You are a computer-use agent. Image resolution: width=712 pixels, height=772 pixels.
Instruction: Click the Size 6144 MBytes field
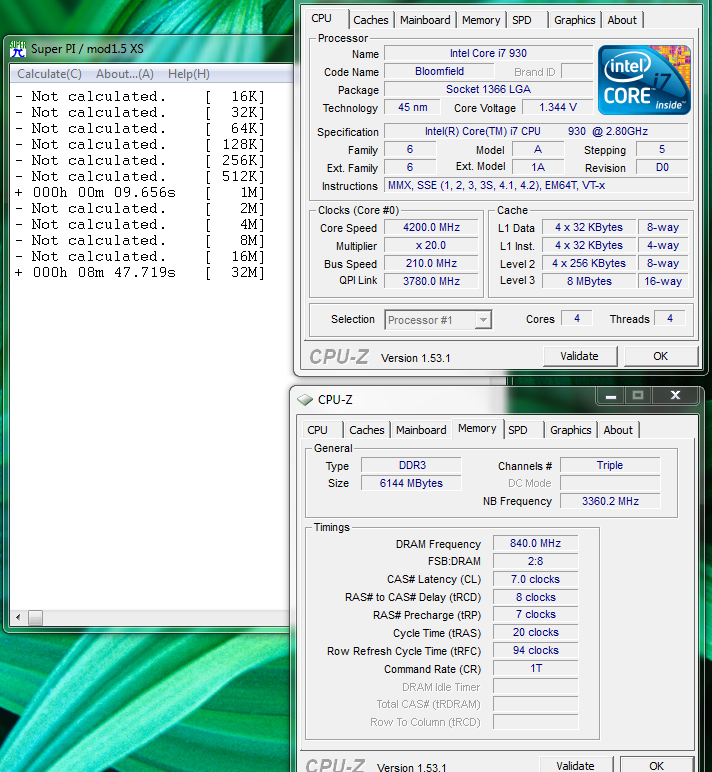(412, 483)
